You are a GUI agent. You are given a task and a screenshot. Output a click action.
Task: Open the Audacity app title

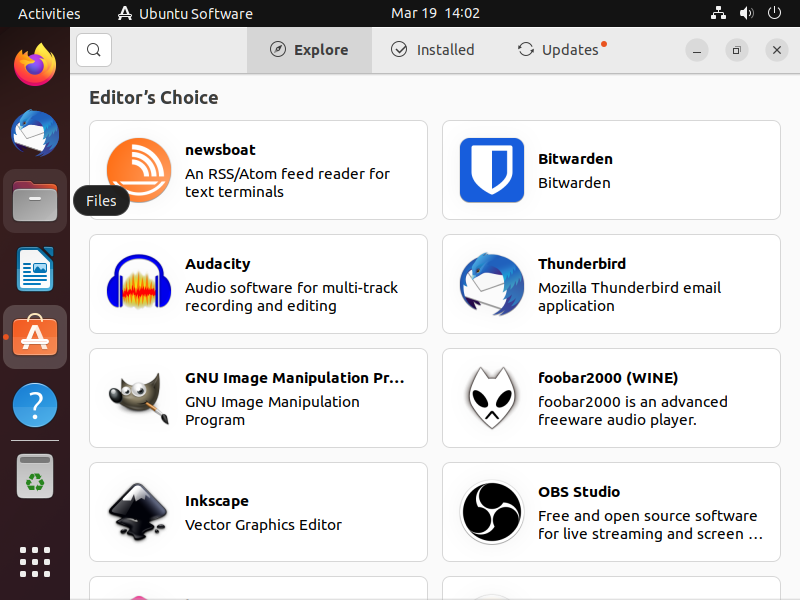217,264
